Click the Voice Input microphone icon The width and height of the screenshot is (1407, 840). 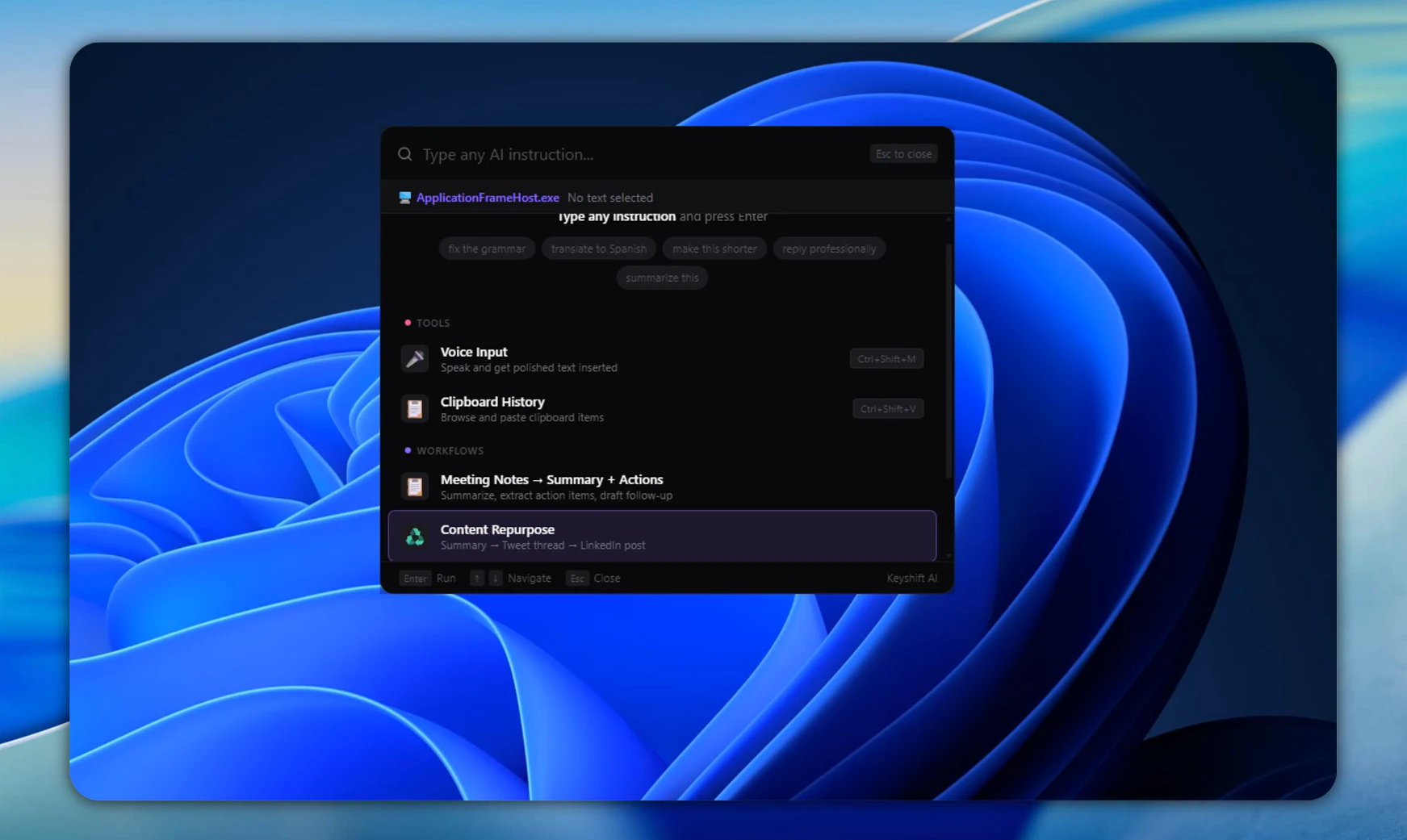(x=415, y=358)
